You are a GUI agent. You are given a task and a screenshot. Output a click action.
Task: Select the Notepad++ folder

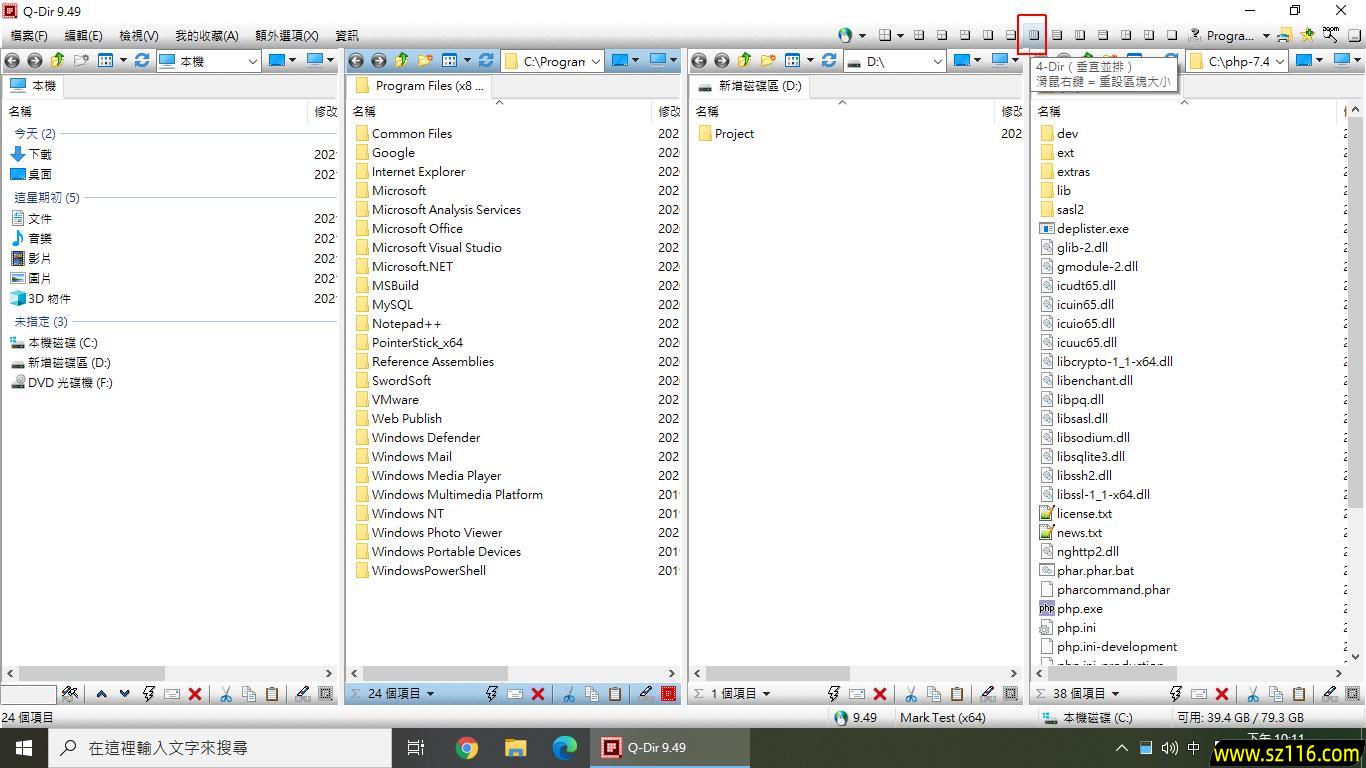pos(406,323)
